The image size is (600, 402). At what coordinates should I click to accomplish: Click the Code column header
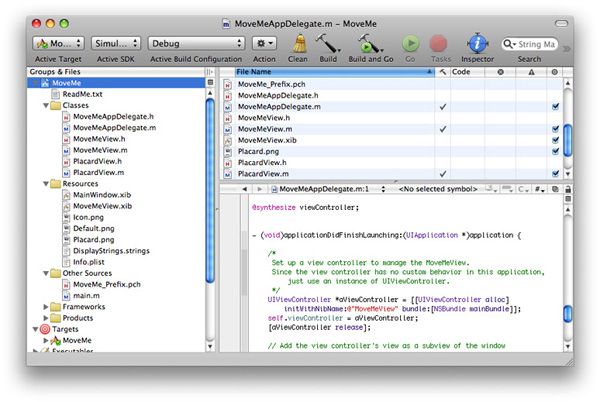coord(467,72)
